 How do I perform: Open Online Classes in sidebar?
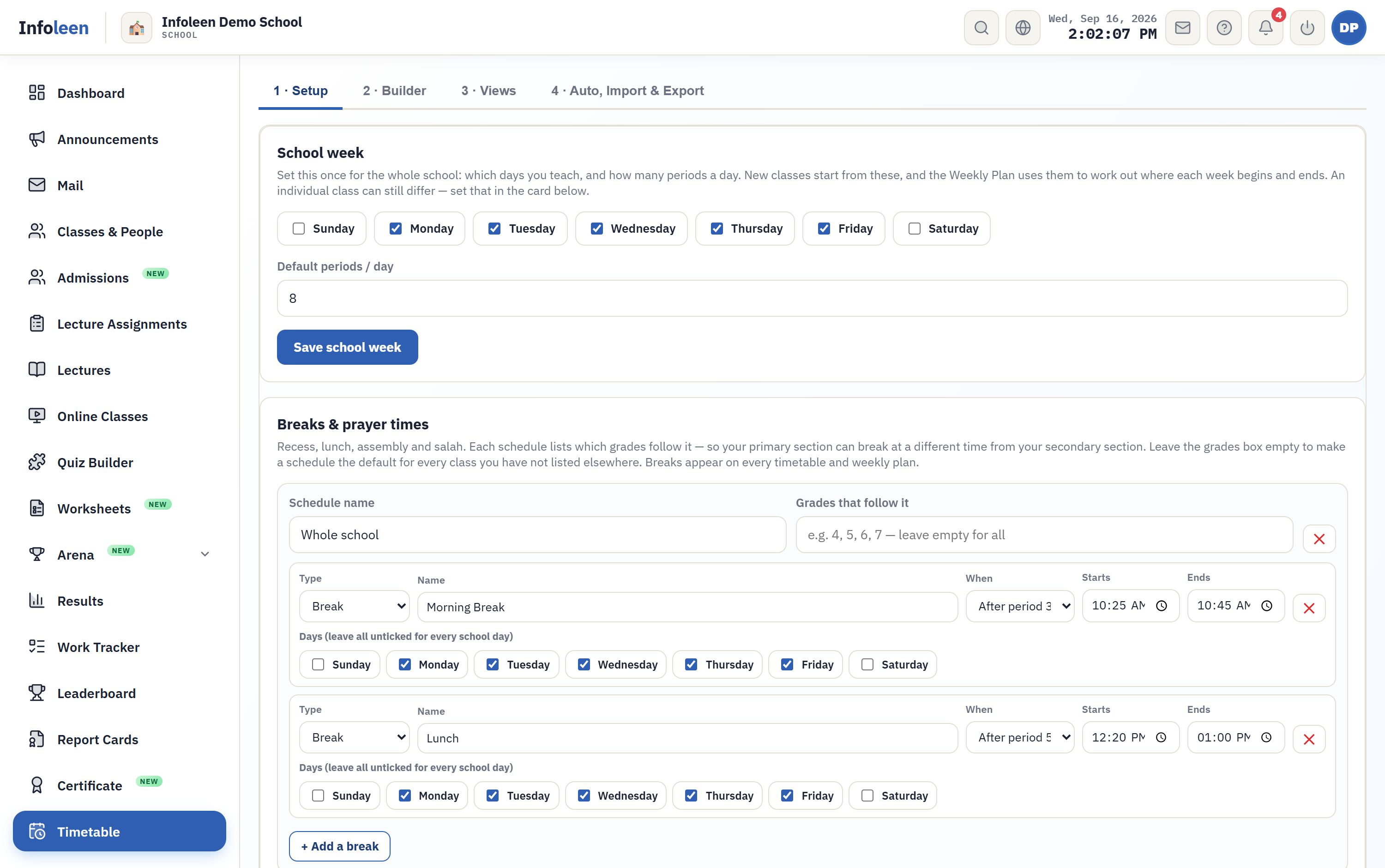click(120, 416)
